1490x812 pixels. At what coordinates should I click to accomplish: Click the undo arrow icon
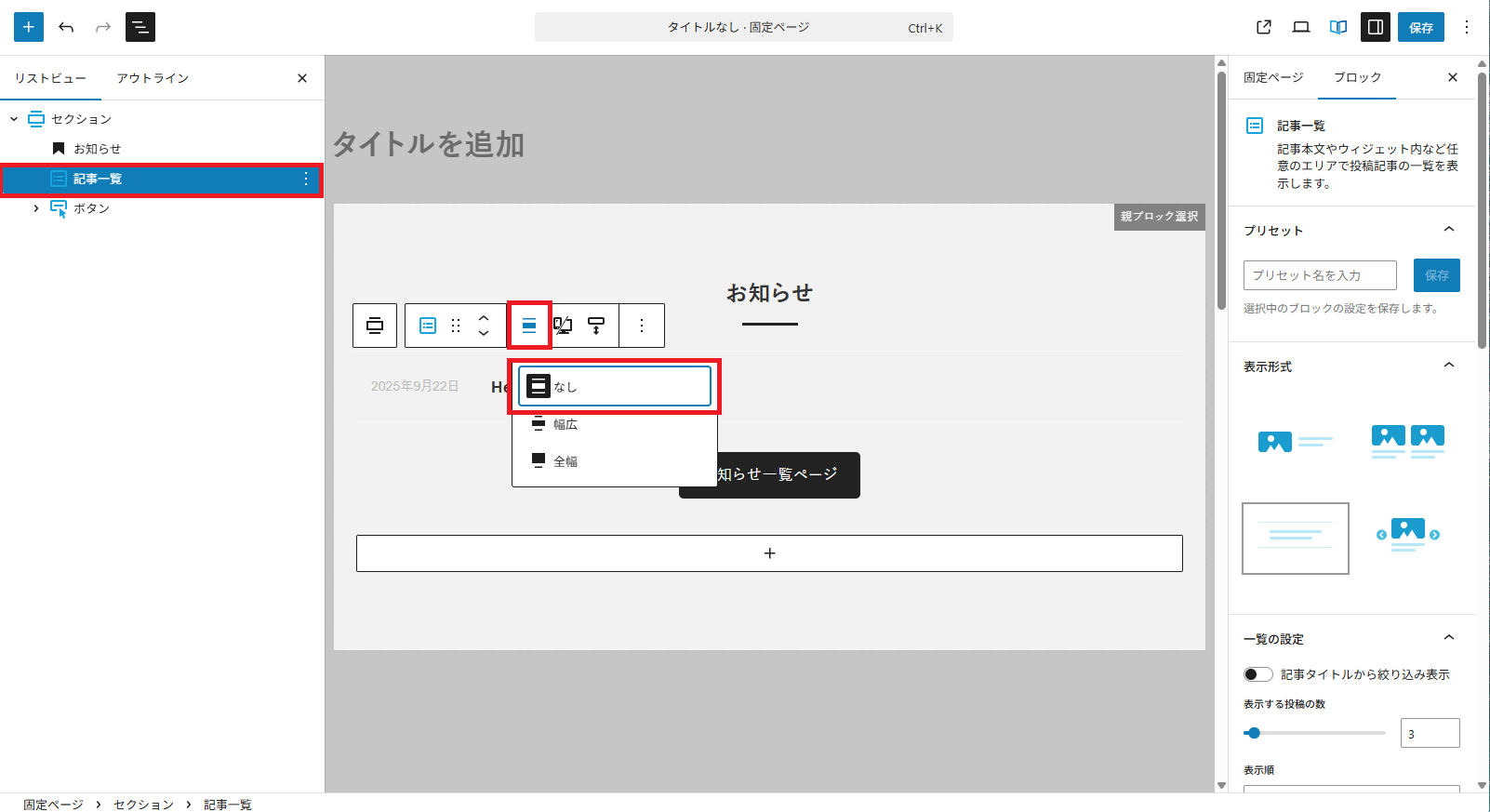pos(66,27)
